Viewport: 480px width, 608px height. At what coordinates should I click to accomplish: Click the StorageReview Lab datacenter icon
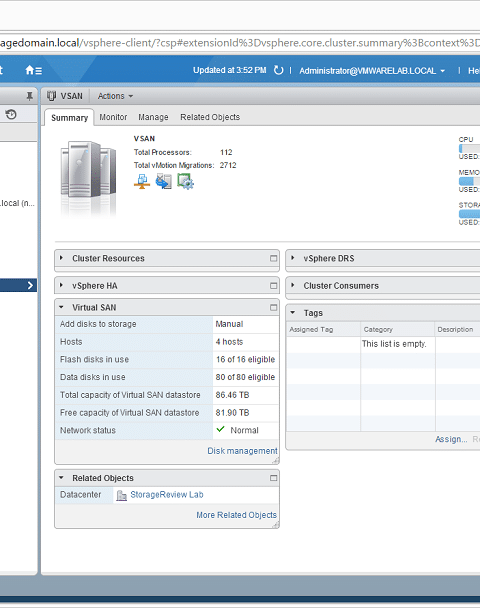121,495
